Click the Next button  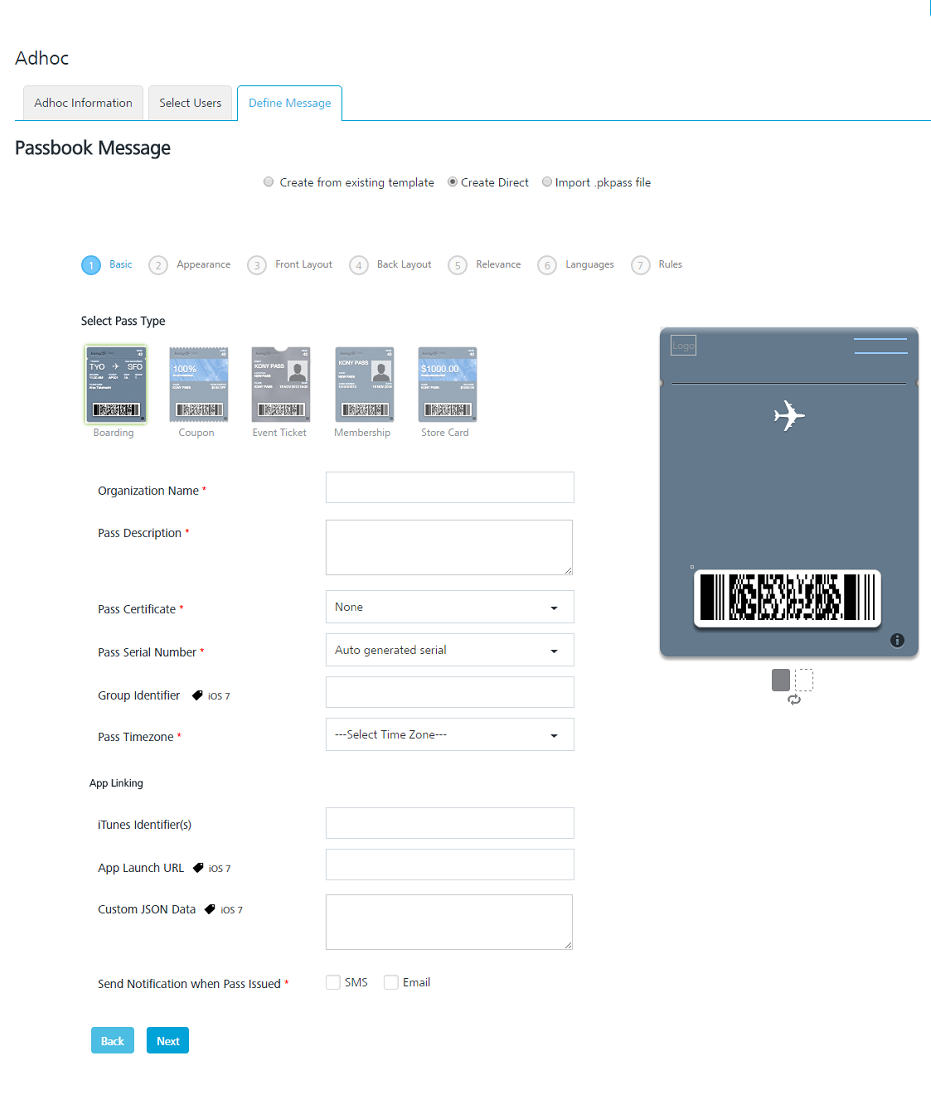click(167, 1040)
